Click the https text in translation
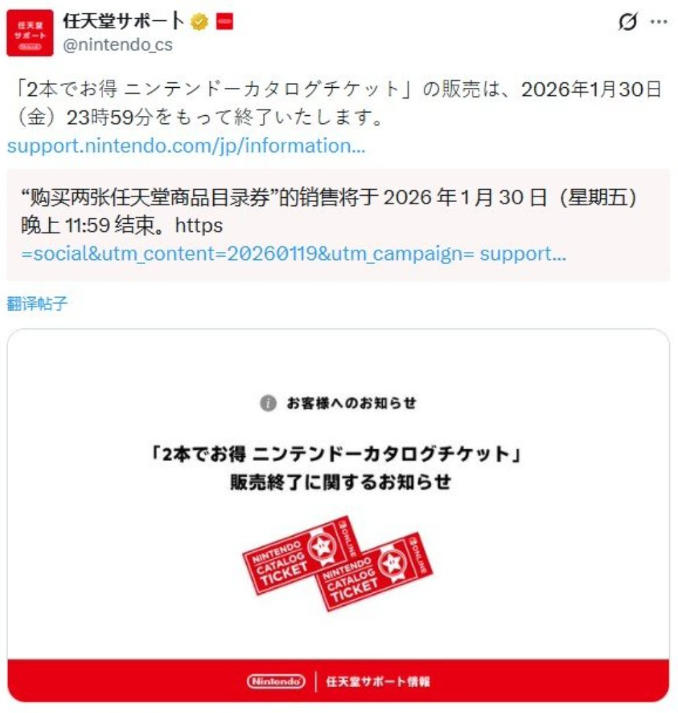Image resolution: width=678 pixels, height=713 pixels. tap(199, 225)
